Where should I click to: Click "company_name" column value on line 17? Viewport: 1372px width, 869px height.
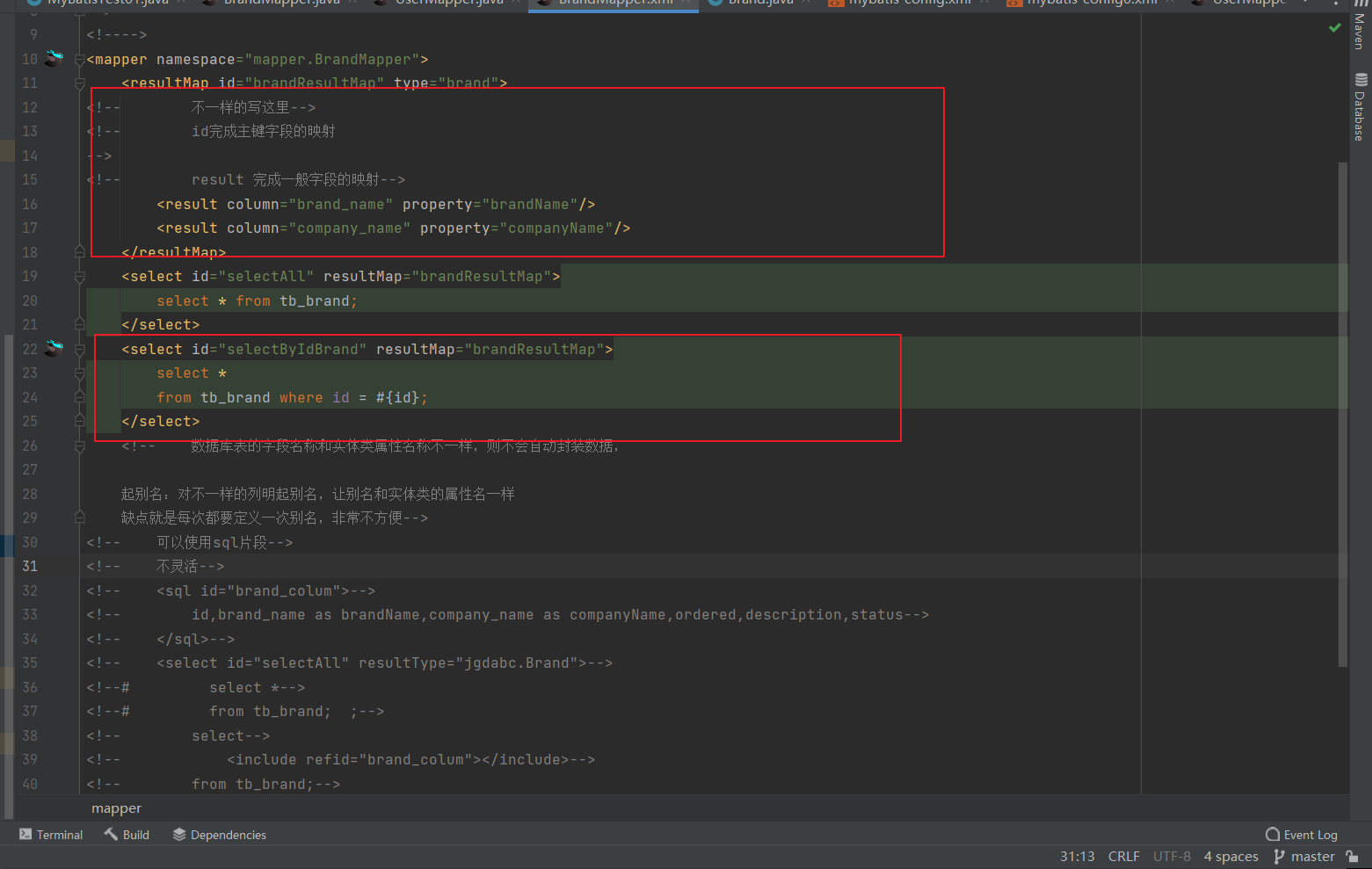[x=349, y=228]
